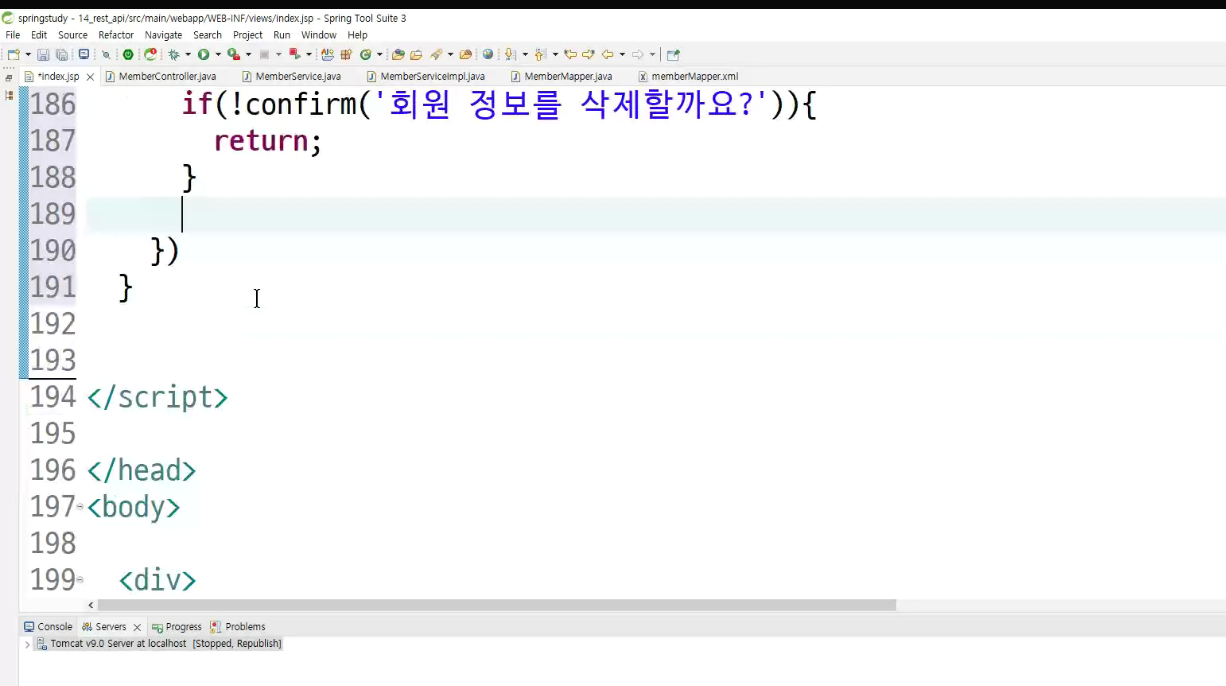
Task: Open dropdown arrow next to New icon
Action: [27, 55]
